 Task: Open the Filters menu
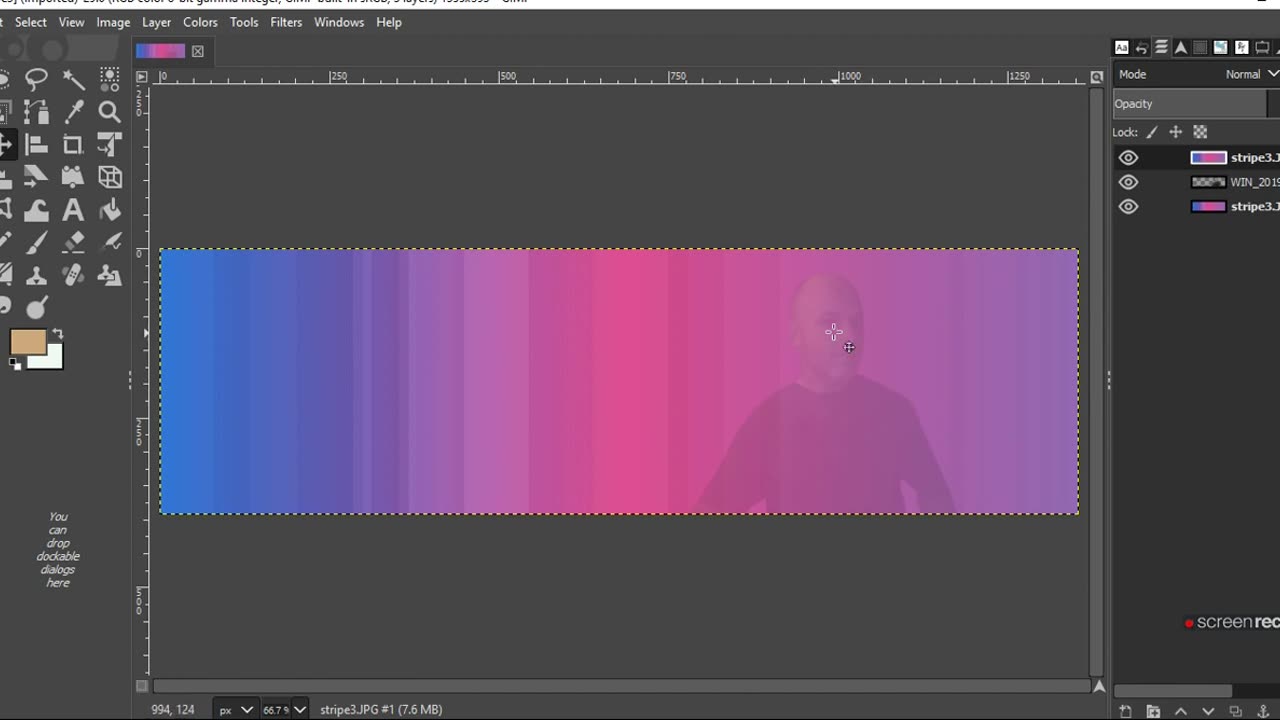286,22
